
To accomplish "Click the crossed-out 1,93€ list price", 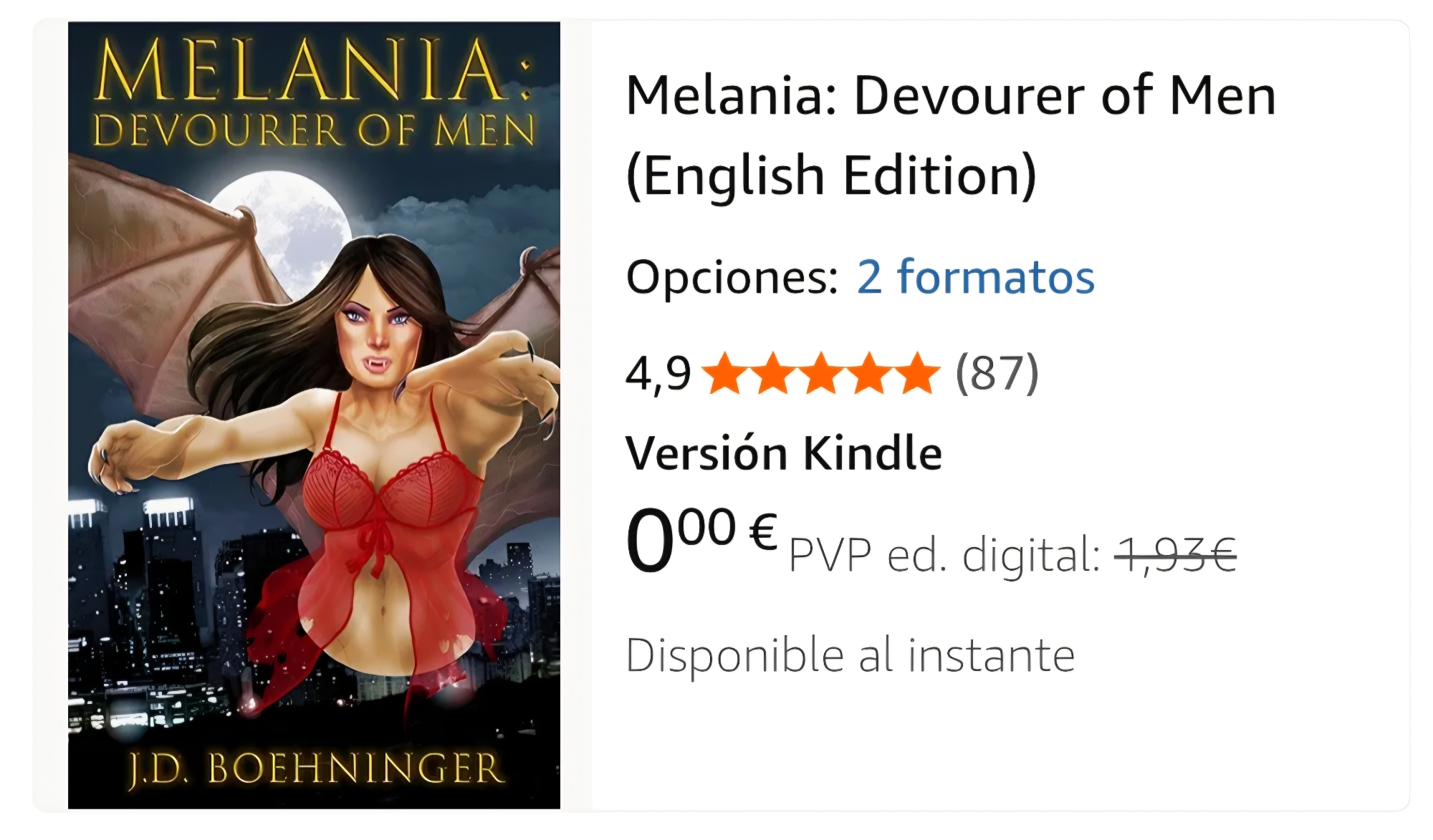I will point(1176,556).
